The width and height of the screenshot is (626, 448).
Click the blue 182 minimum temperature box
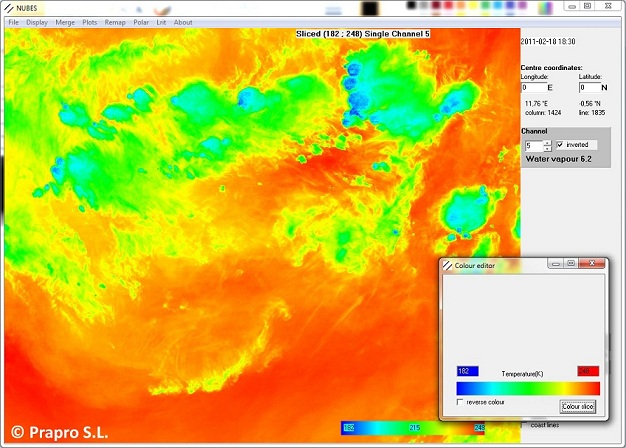tap(469, 371)
